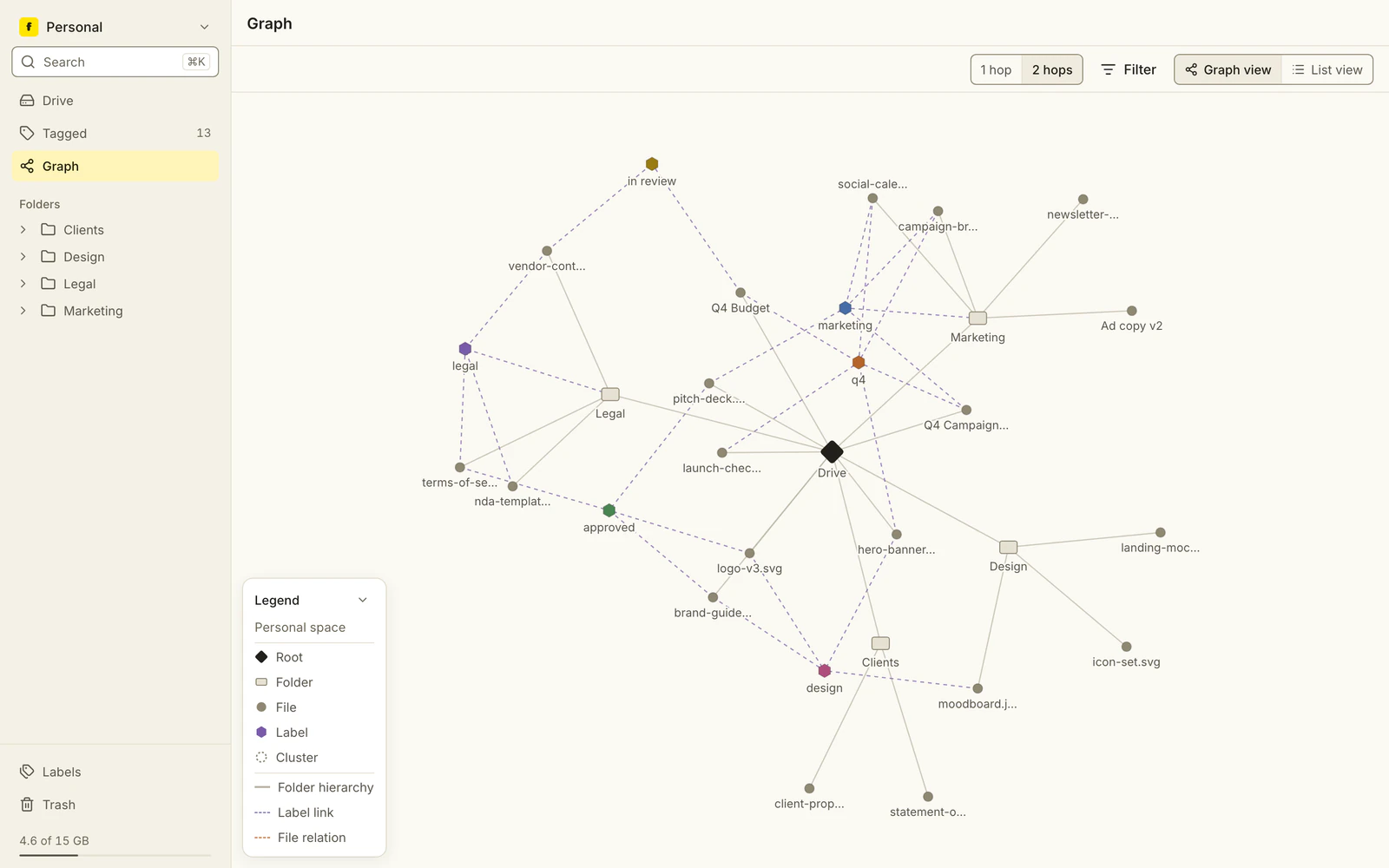Select the purple legal label node

click(465, 349)
